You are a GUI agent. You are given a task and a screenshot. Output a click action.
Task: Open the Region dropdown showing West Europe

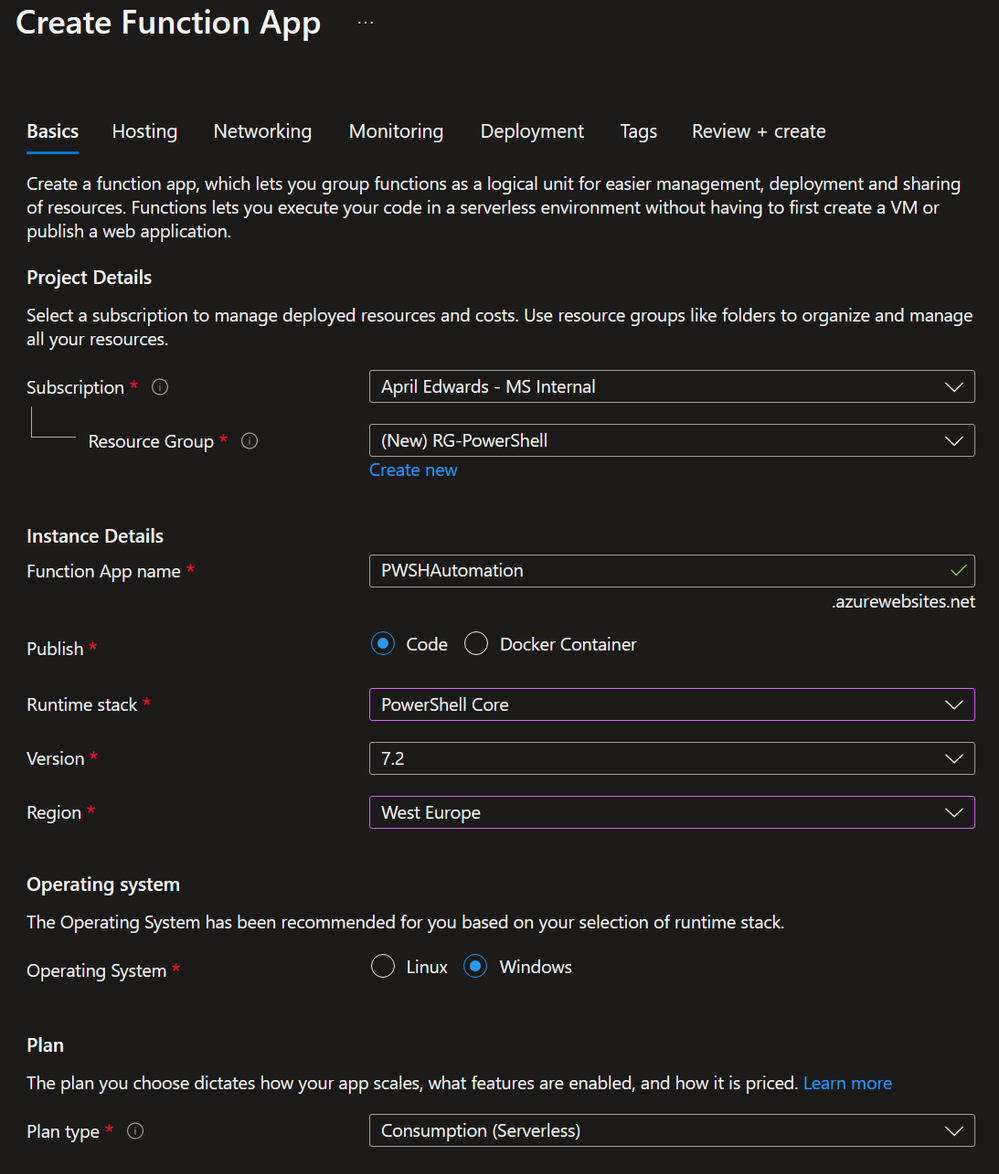pyautogui.click(x=672, y=812)
